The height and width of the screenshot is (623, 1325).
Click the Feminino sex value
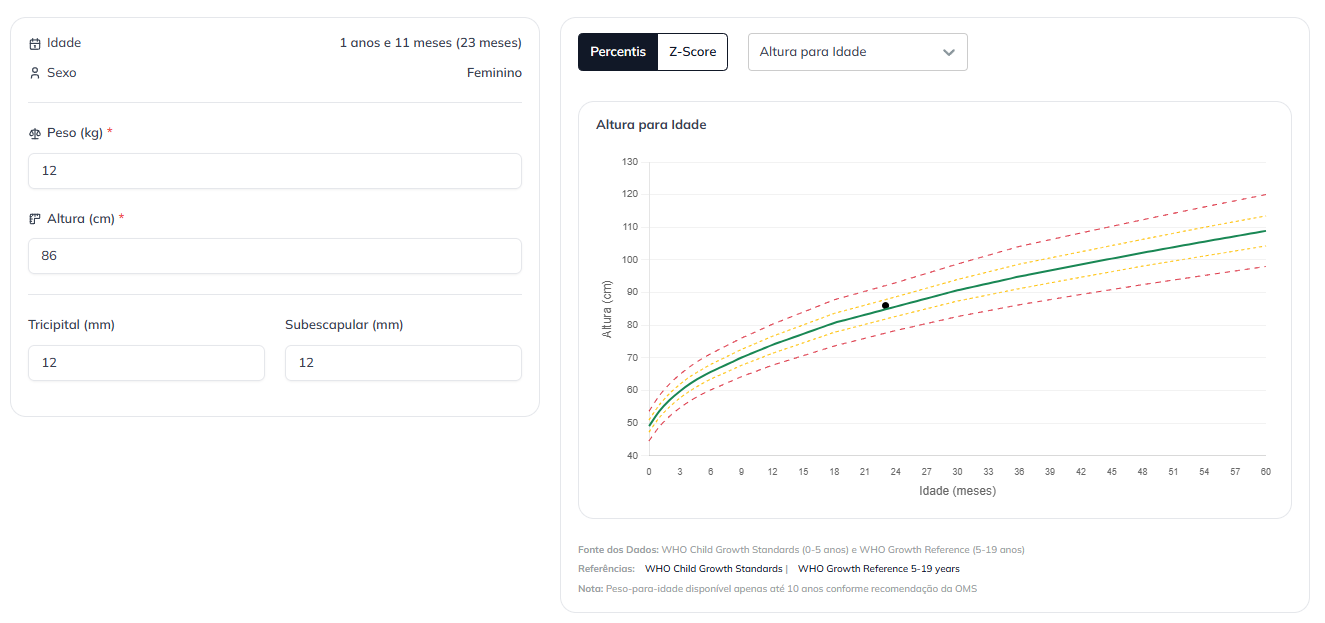point(494,73)
